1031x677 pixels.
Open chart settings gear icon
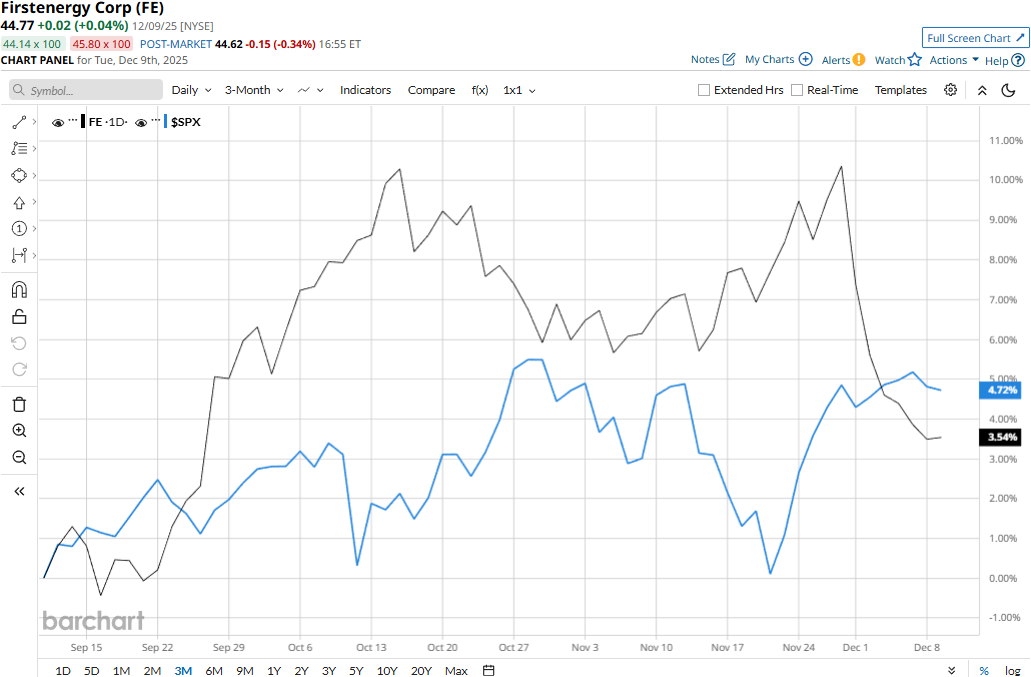[950, 90]
